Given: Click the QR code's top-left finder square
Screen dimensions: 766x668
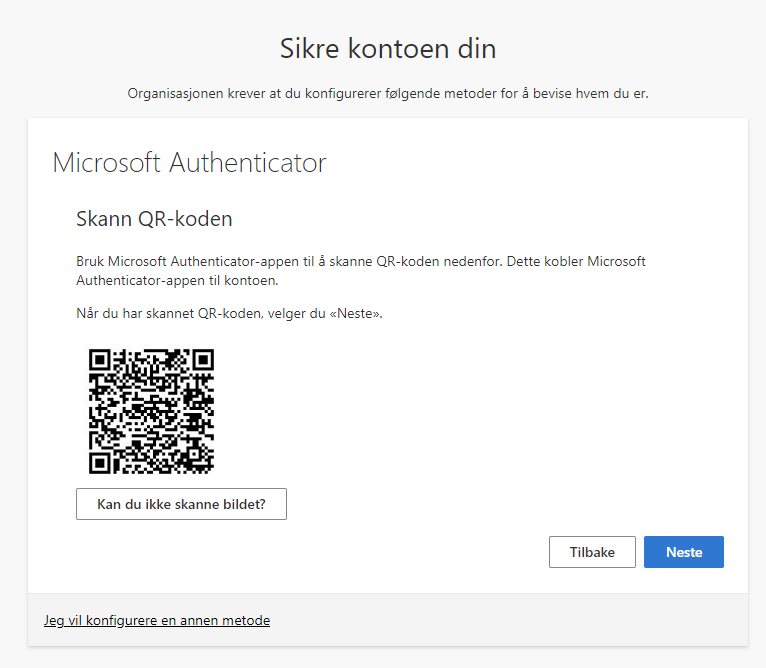Looking at the screenshot, I should [99, 359].
